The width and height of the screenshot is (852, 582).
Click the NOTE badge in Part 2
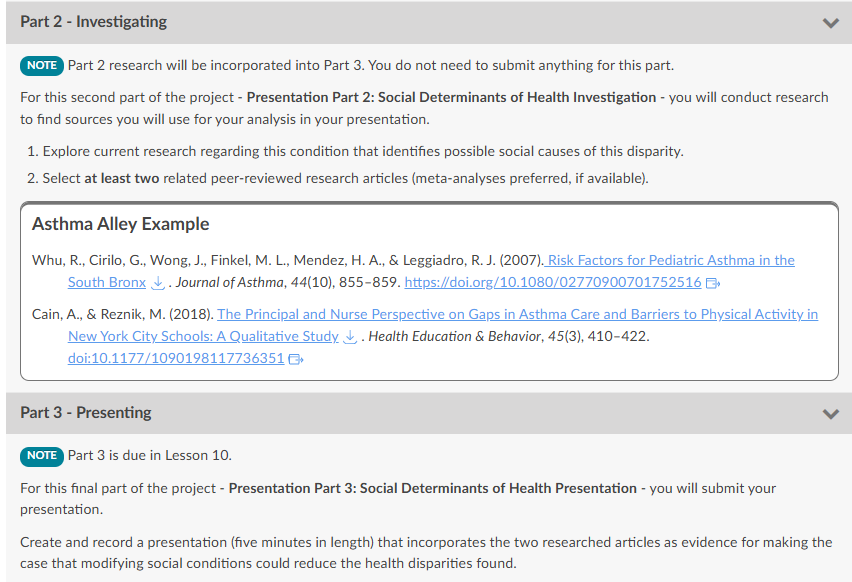(x=42, y=66)
